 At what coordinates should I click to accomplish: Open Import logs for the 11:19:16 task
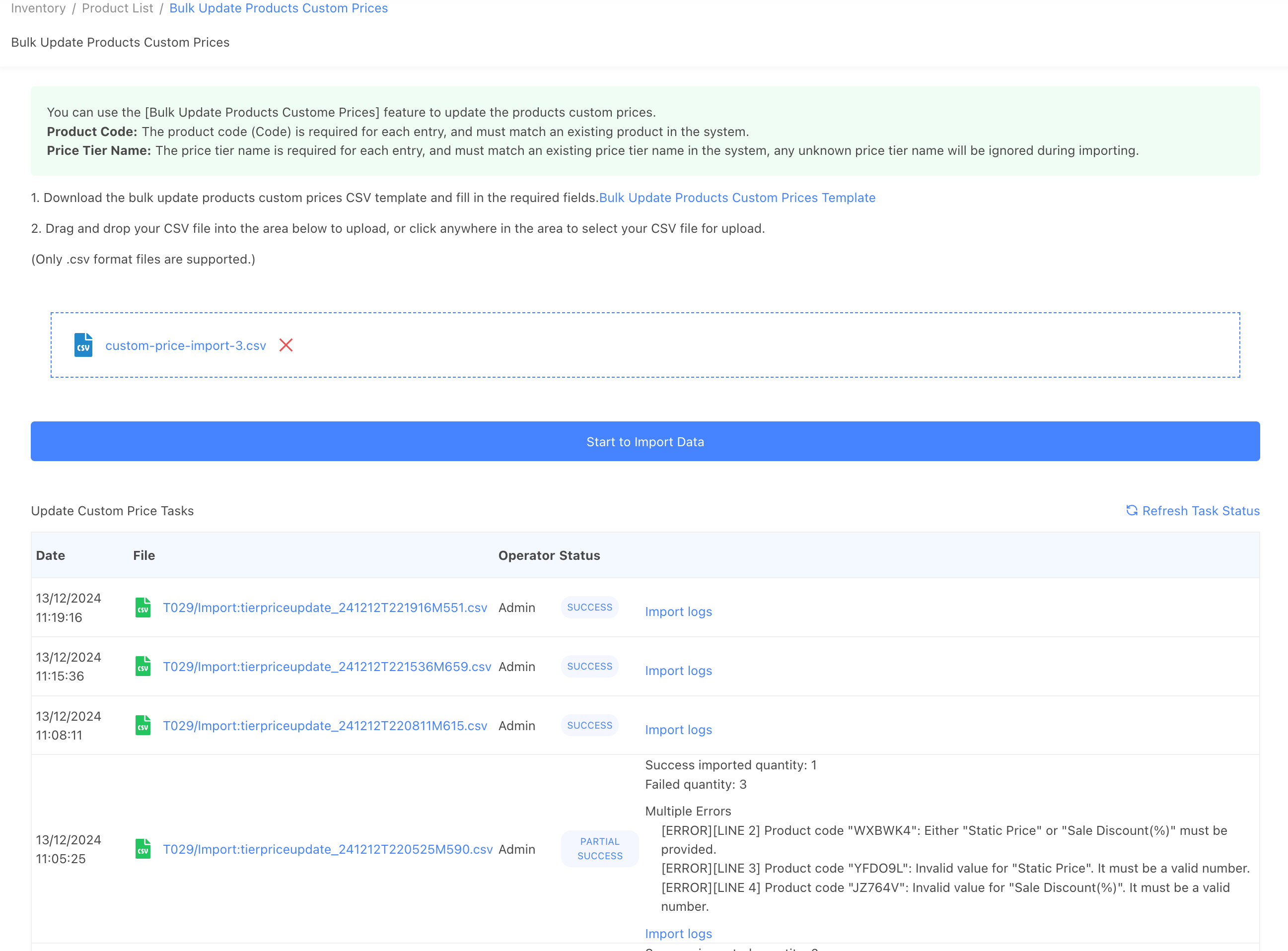pyautogui.click(x=678, y=611)
